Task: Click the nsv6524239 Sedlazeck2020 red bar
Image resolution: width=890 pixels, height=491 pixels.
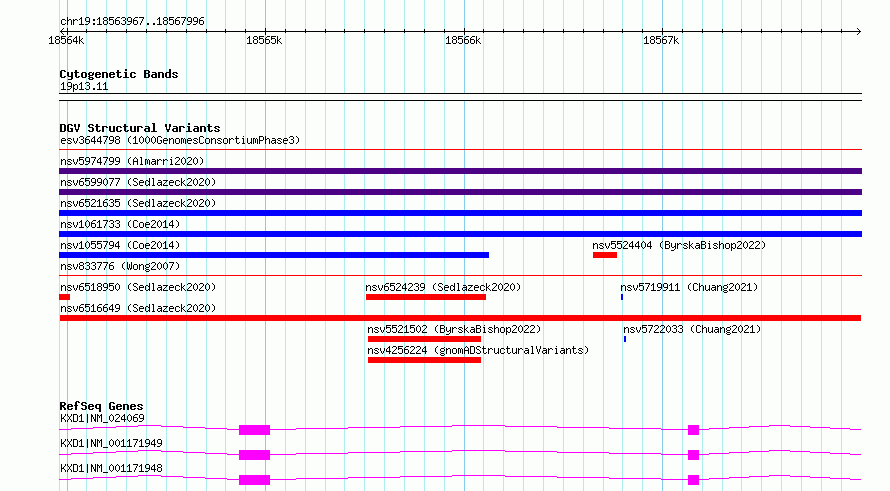Action: [x=426, y=297]
